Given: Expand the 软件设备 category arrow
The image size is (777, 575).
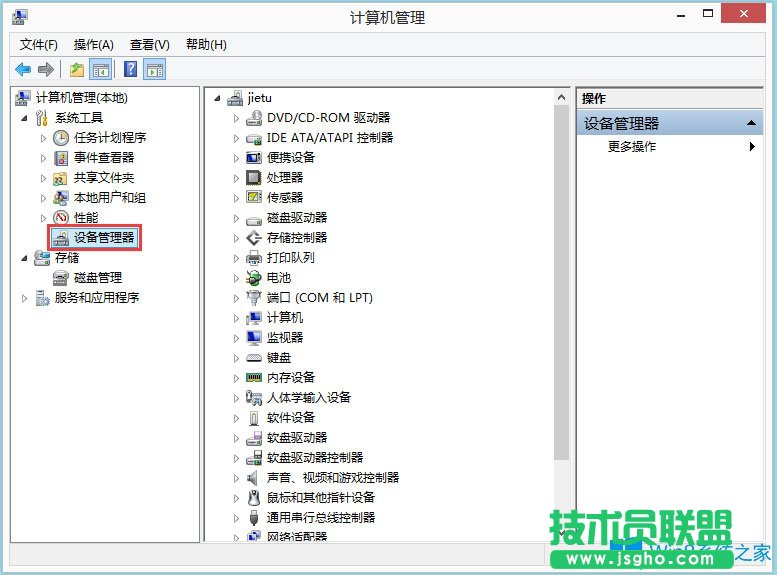Looking at the screenshot, I should [x=236, y=418].
